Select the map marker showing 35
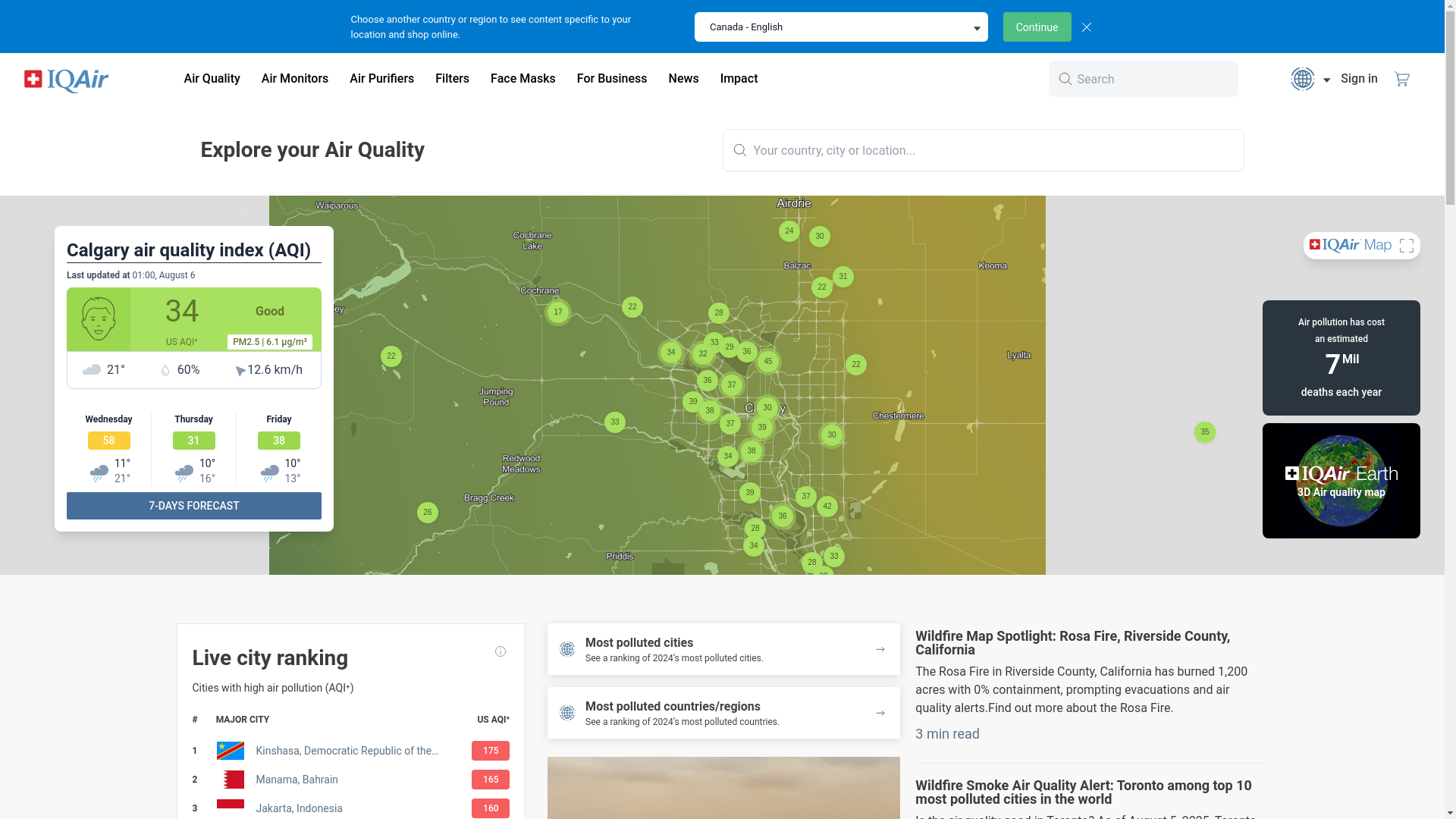 pyautogui.click(x=1205, y=432)
